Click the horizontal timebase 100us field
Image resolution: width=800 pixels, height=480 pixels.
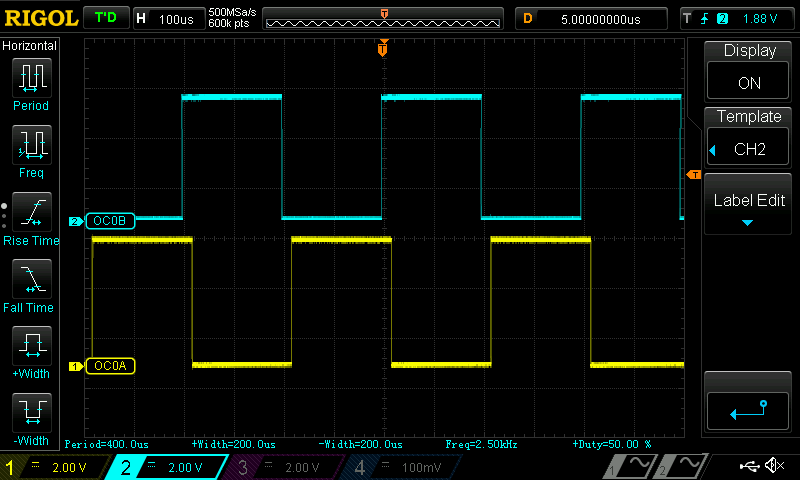[x=168, y=19]
